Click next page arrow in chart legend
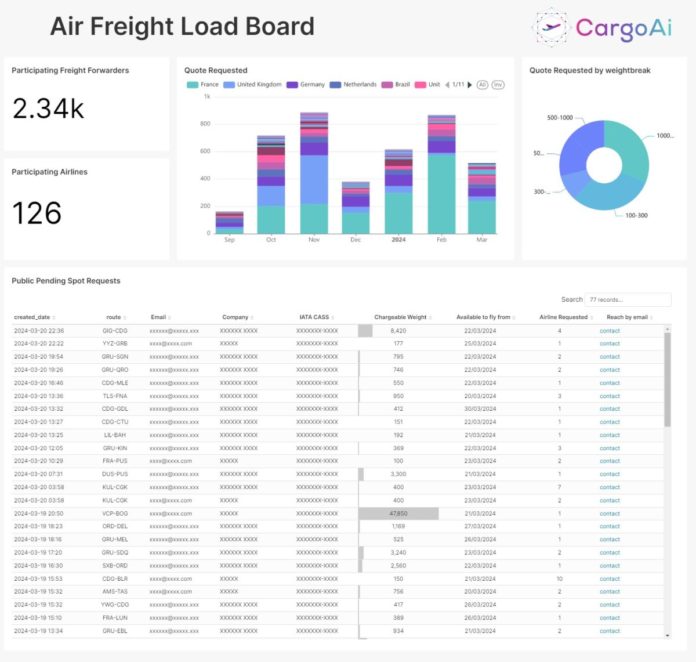 click(471, 85)
